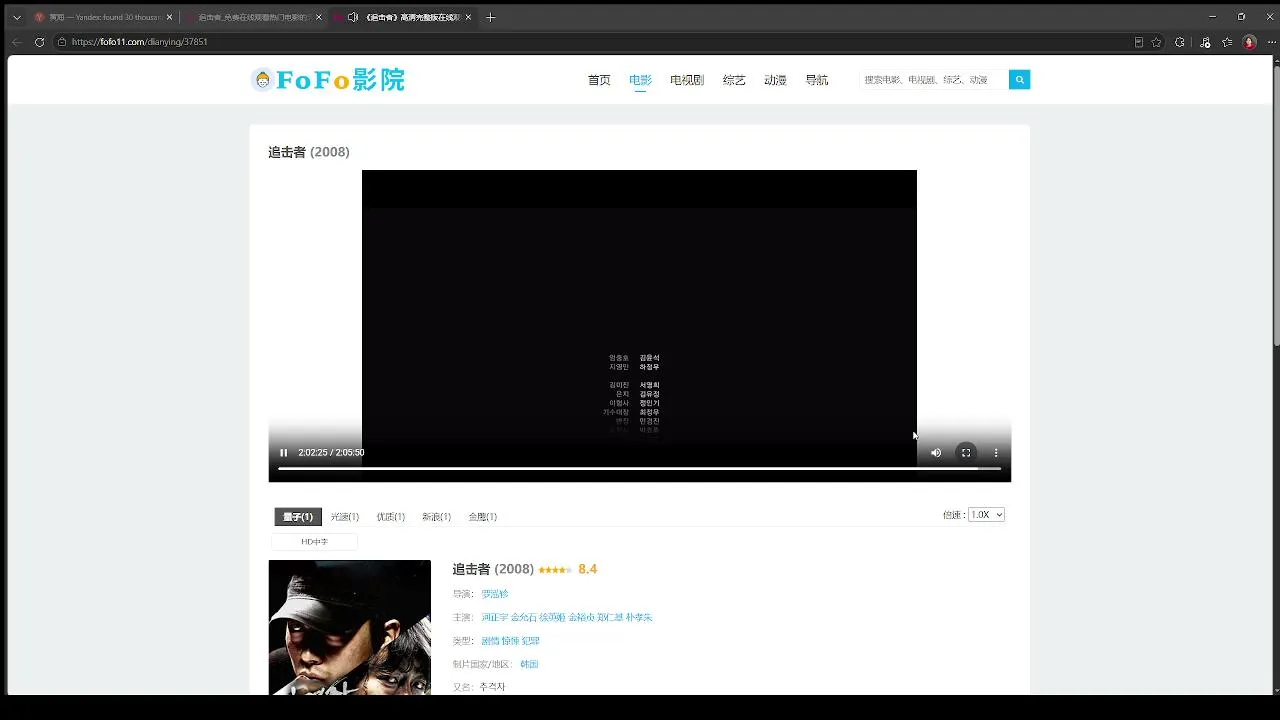1280x720 pixels.
Task: Open a new browser tab
Action: (x=490, y=17)
